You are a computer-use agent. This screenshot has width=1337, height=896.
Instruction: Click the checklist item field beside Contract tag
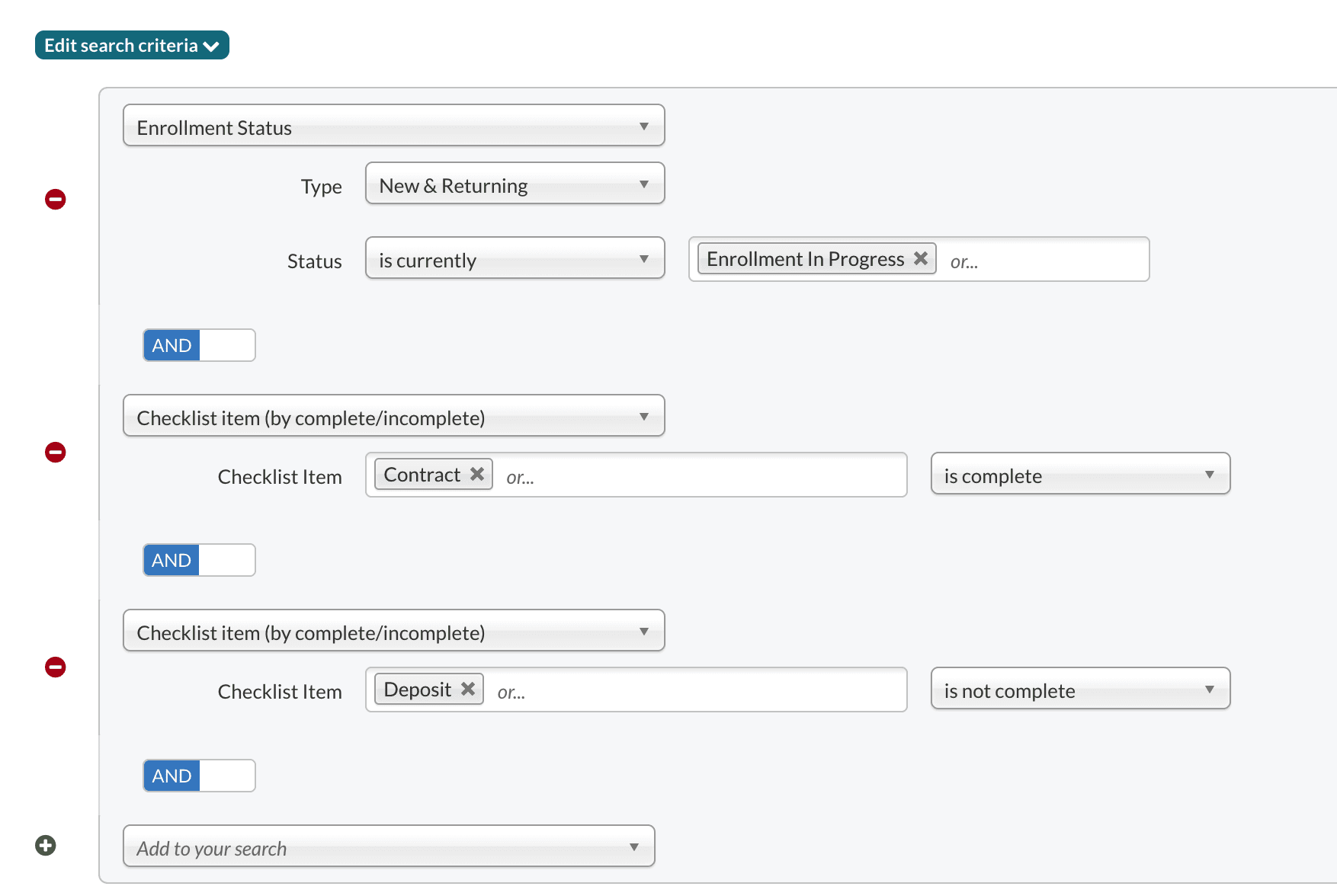pos(701,475)
